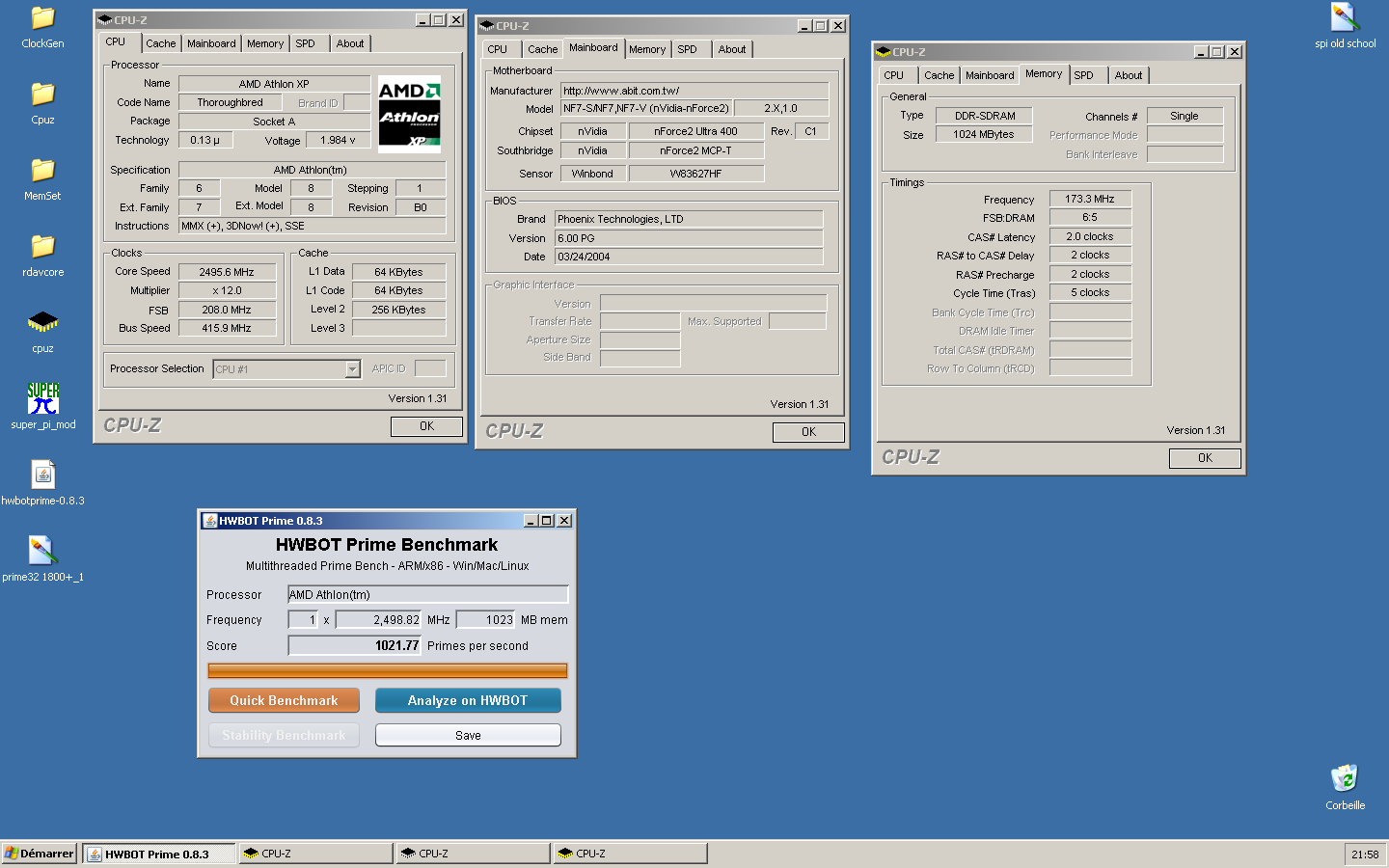The height and width of the screenshot is (868, 1389).
Task: Click the CPU tab window's title bar icon
Action: pos(105,19)
